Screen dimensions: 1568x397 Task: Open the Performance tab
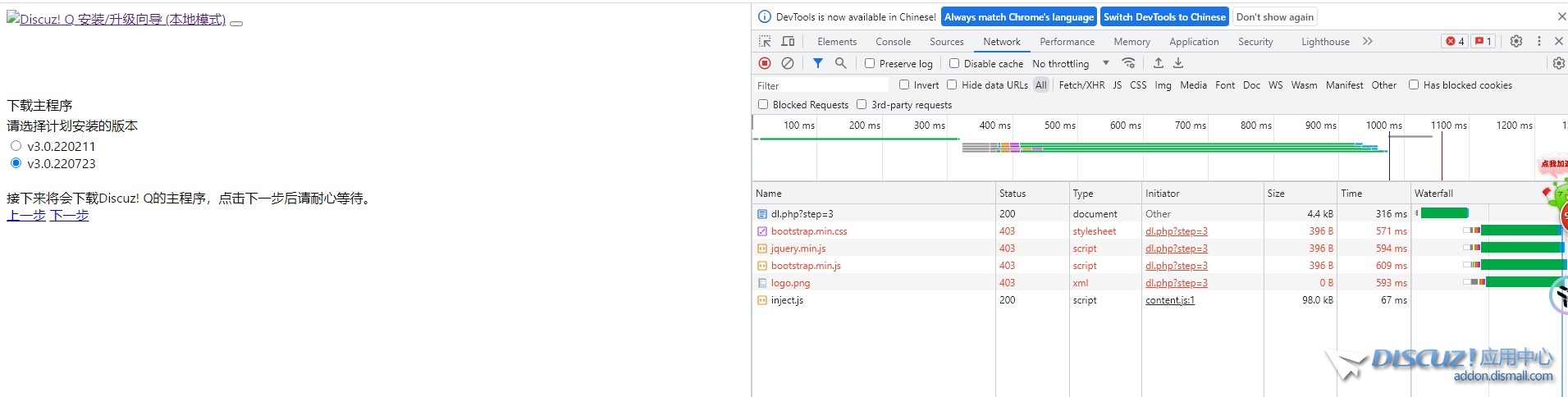(1067, 42)
